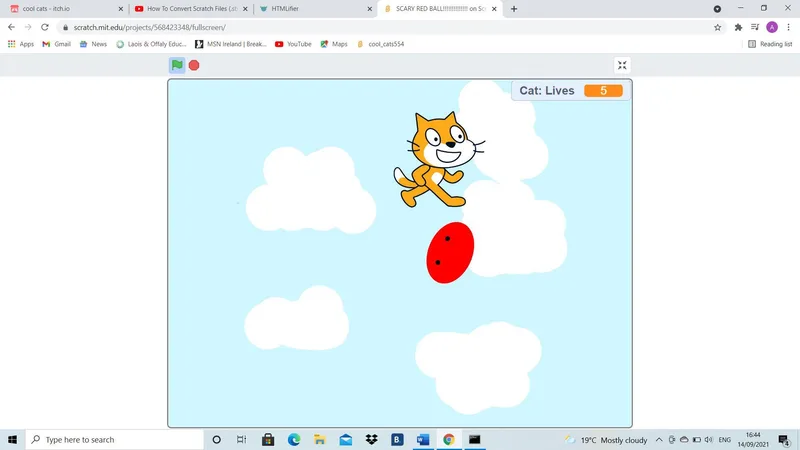The width and height of the screenshot is (800, 450).
Task: Open the volume control in system tray
Action: [709, 440]
